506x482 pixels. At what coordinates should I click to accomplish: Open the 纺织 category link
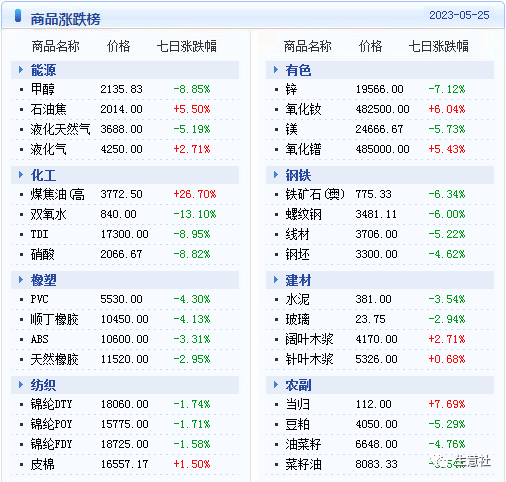click(x=43, y=385)
